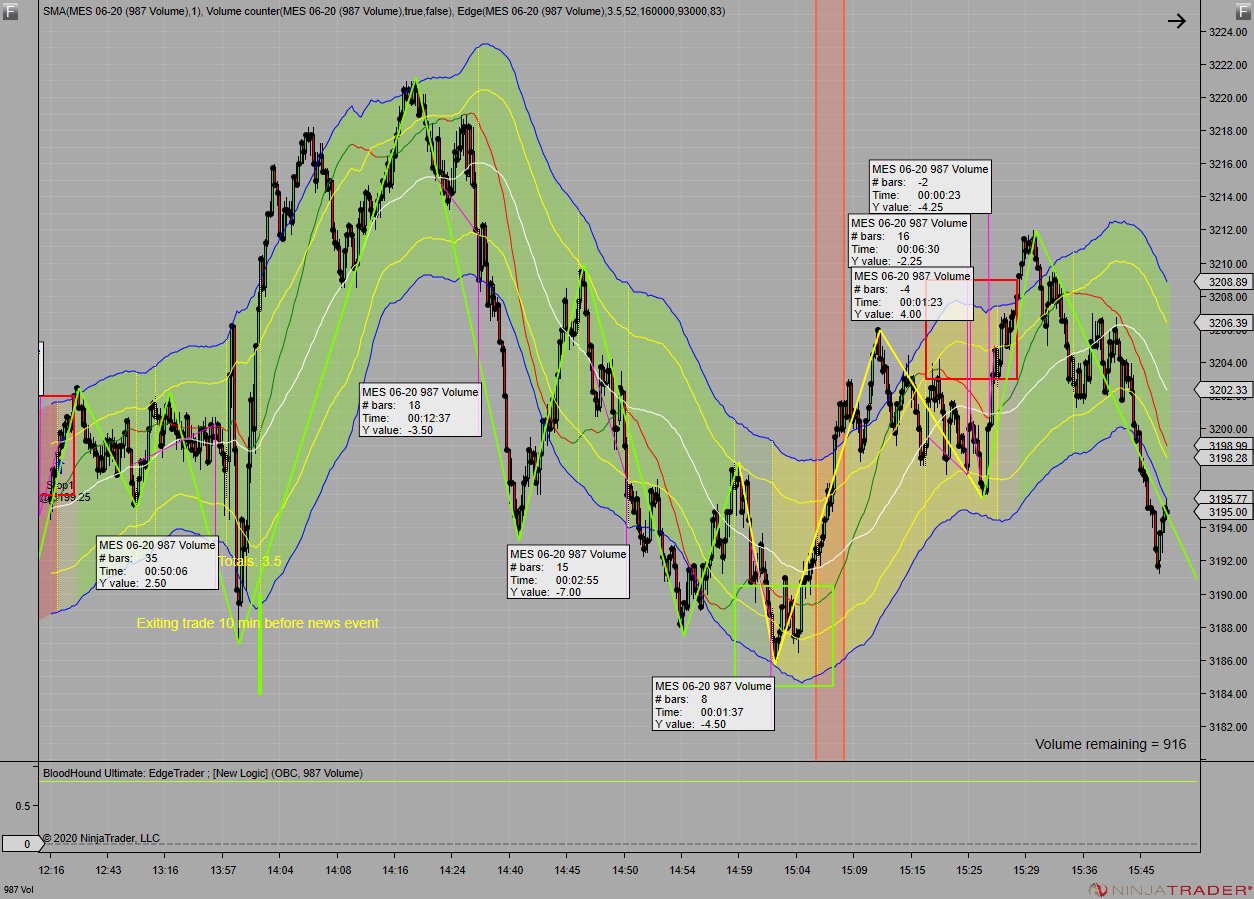Select the ruler box with Y value 4.00
1254x899 pixels.
click(x=912, y=295)
